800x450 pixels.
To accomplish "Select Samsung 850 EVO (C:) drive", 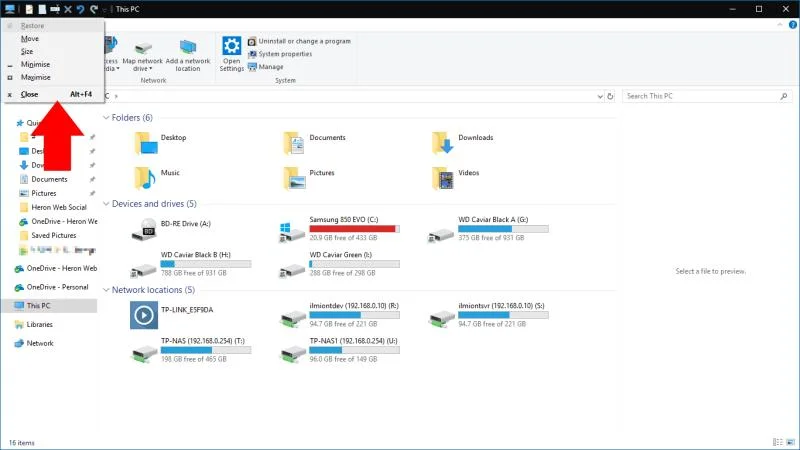I will coord(339,229).
